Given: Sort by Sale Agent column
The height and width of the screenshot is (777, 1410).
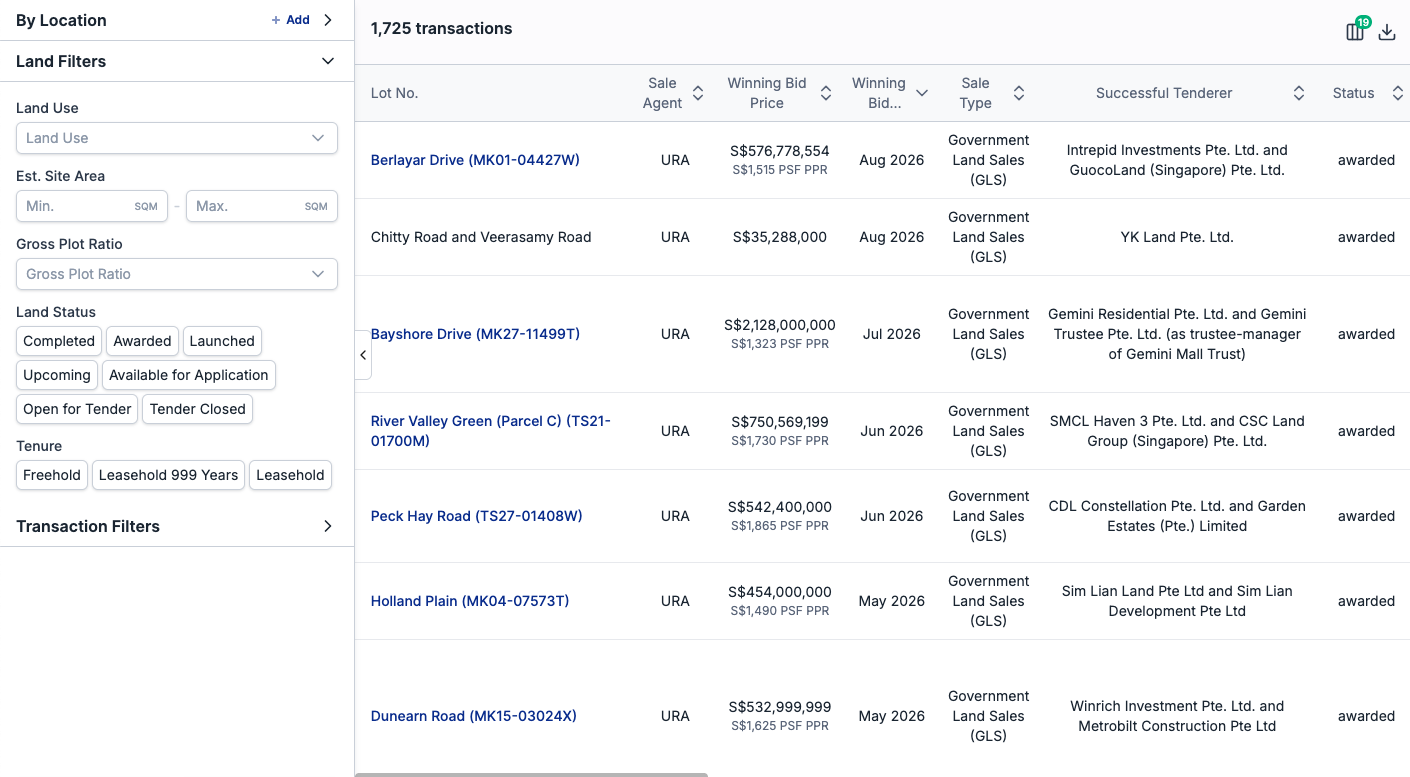Looking at the screenshot, I should coord(698,93).
